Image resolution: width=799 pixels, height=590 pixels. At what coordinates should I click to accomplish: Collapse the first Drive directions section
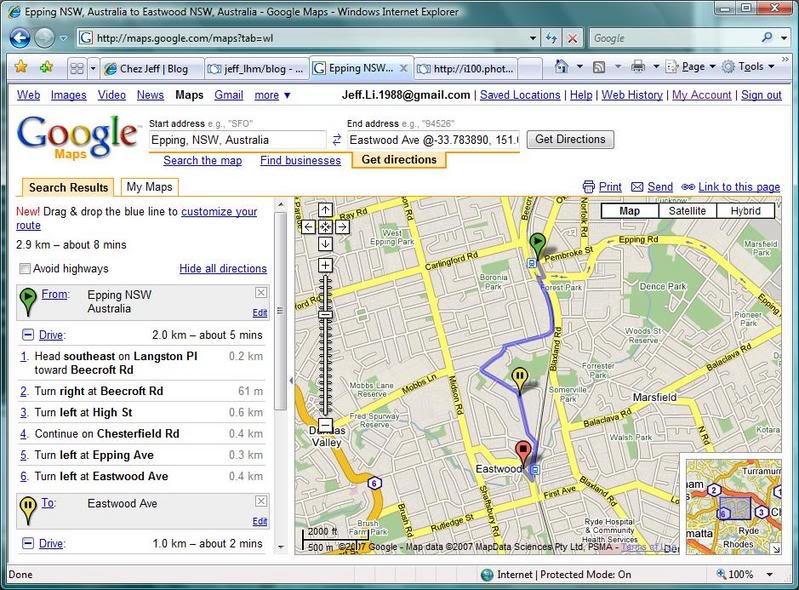click(28, 335)
